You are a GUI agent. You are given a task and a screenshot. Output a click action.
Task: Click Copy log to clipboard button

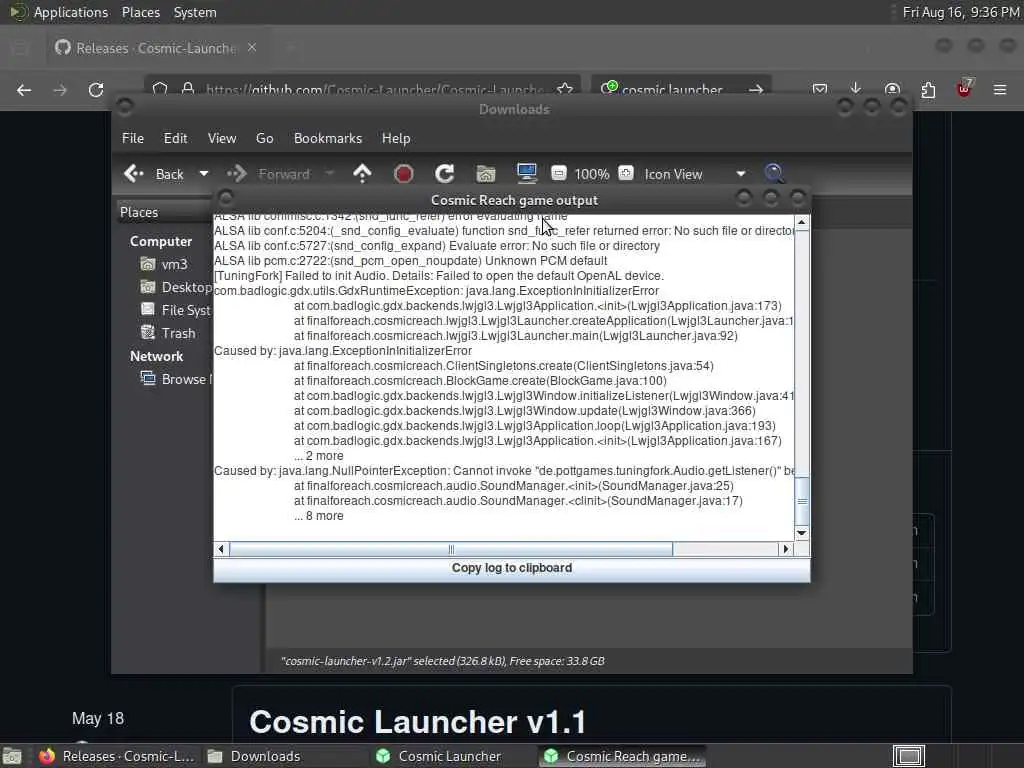(511, 568)
